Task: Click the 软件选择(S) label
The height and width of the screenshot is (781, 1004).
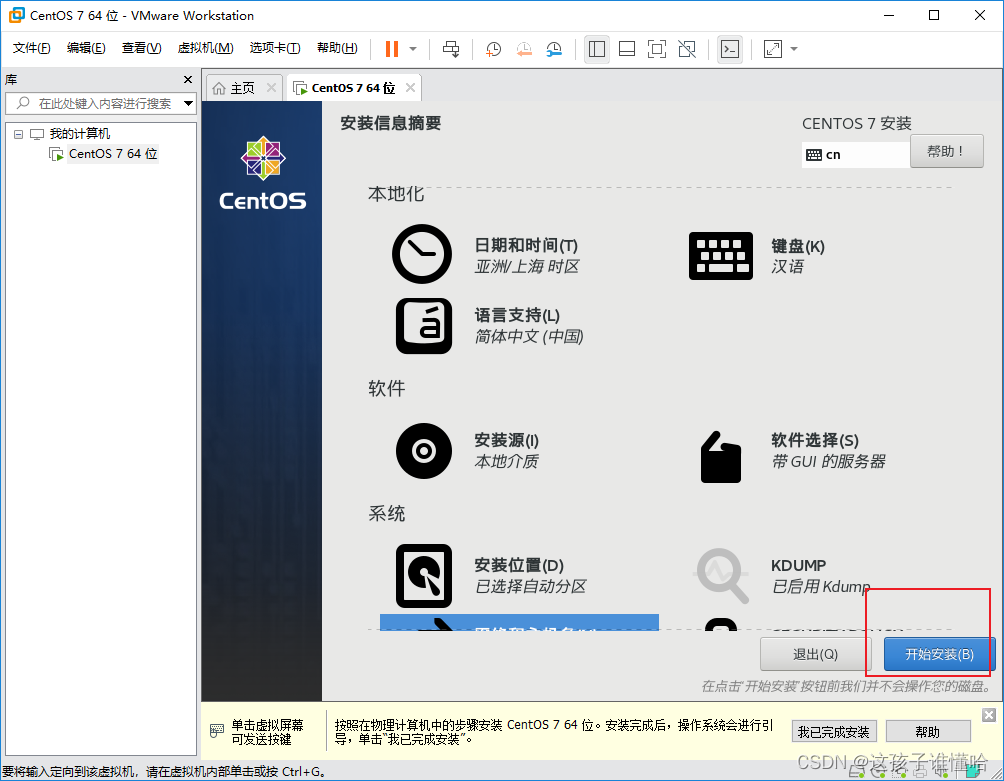Action: coord(814,440)
